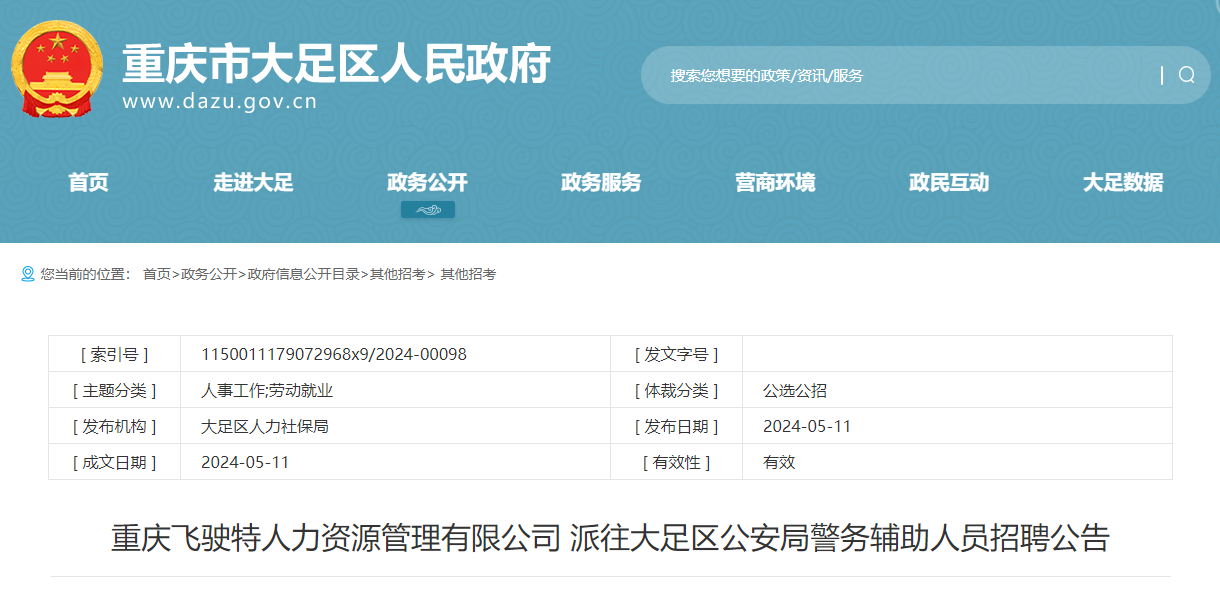Go to 政务公开 in the breadcrumb
Viewport: 1220px width, 614px height.
tap(209, 274)
